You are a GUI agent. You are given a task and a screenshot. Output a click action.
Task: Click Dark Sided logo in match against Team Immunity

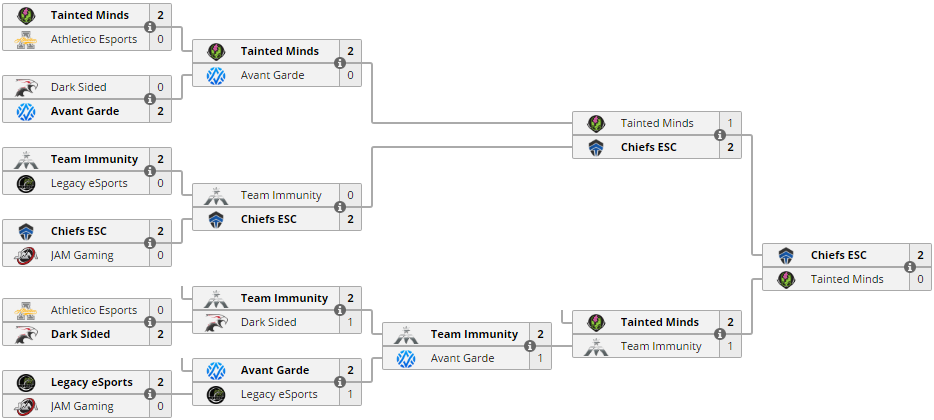point(216,322)
